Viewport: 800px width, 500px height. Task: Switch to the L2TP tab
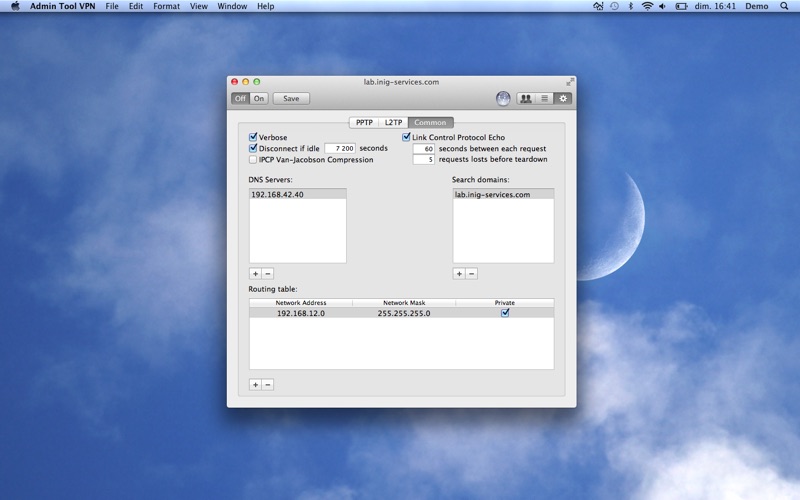(393, 122)
